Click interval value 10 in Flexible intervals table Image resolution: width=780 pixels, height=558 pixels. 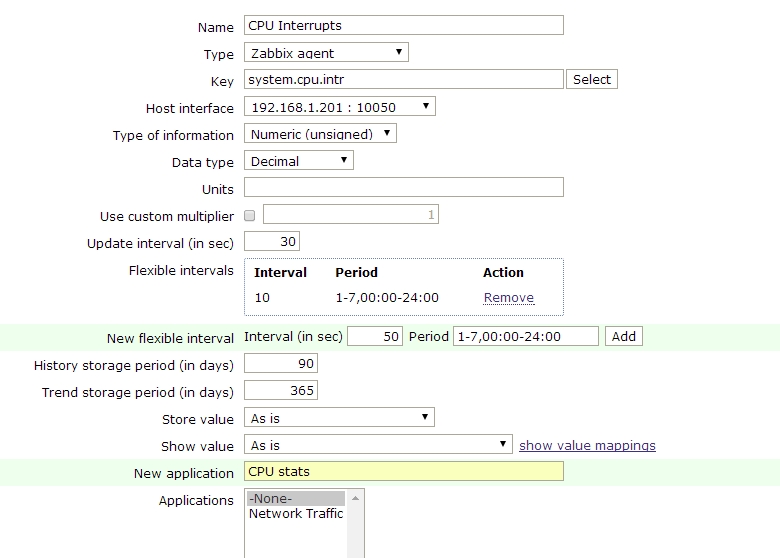click(x=262, y=297)
